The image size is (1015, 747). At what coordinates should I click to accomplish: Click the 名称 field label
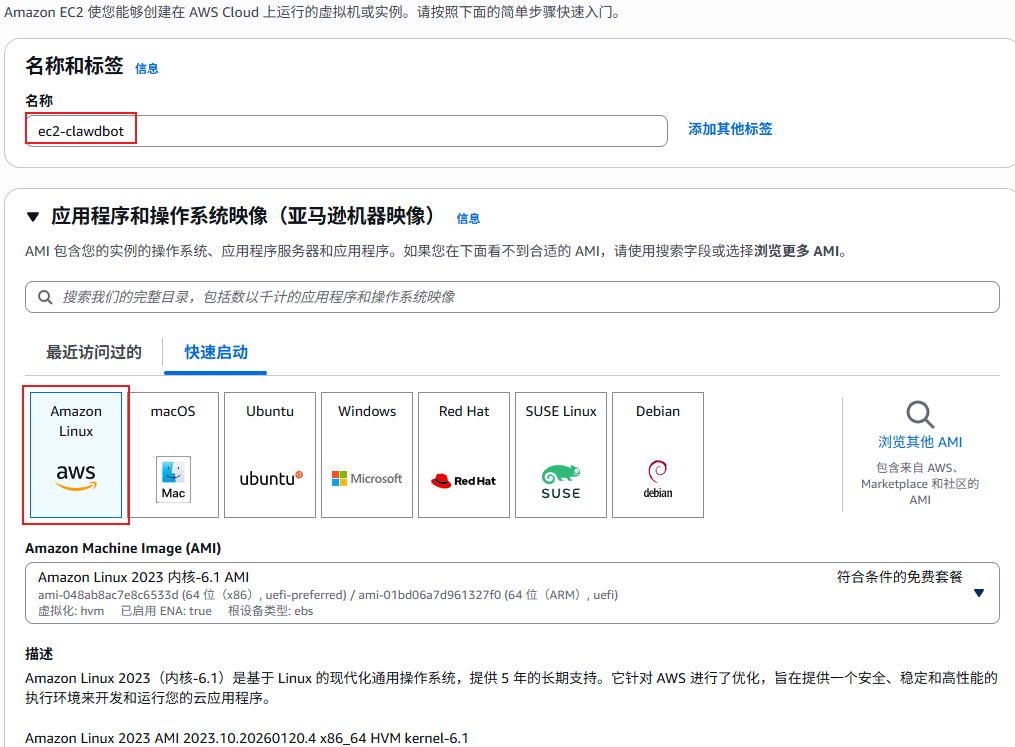(39, 101)
